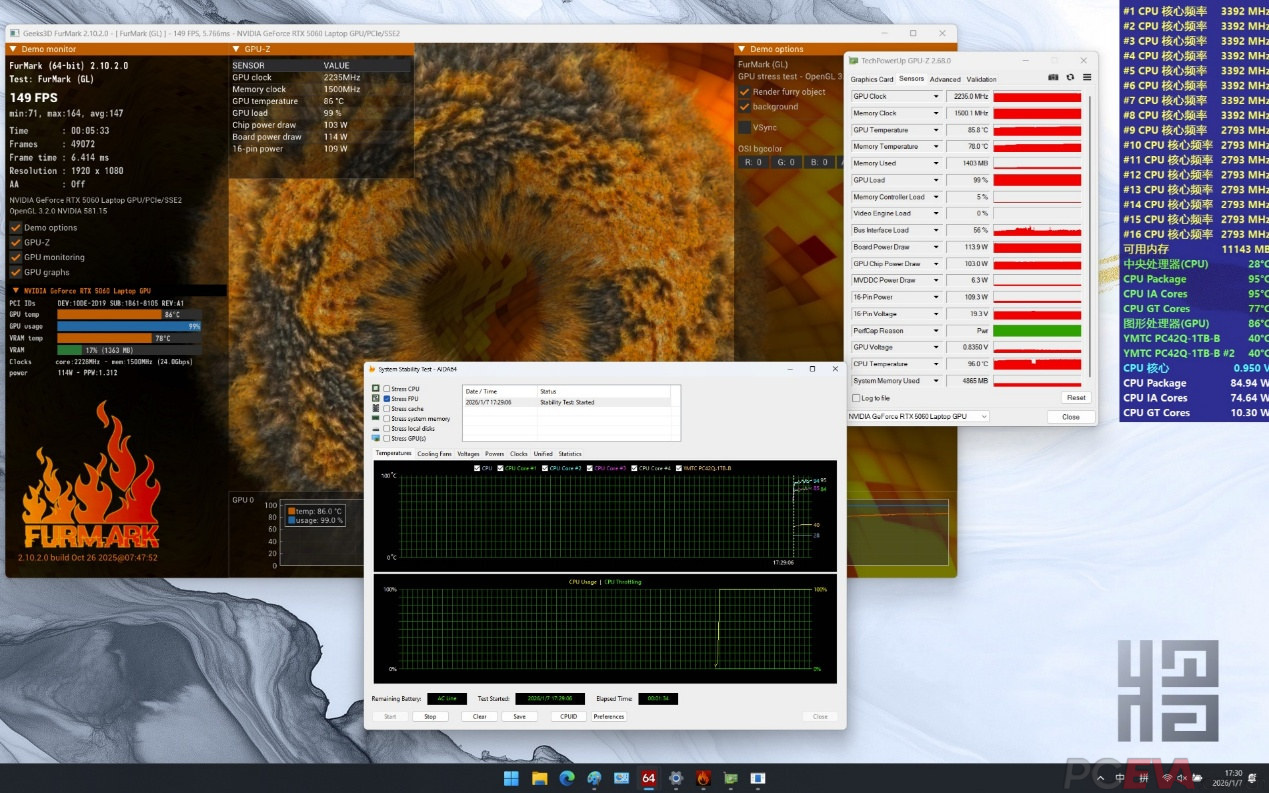Check the Log to file checkbox
The height and width of the screenshot is (793, 1269).
click(x=856, y=398)
